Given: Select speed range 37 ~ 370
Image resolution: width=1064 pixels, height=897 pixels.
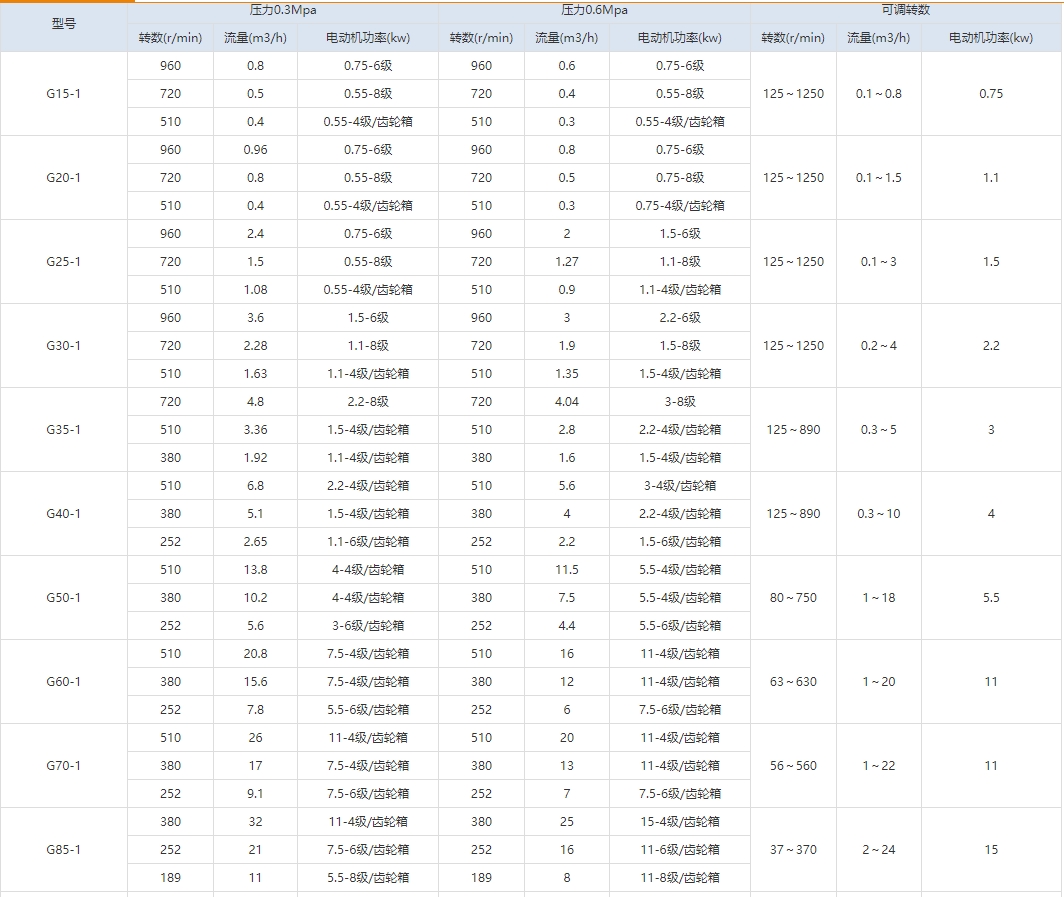Looking at the screenshot, I should 793,850.
